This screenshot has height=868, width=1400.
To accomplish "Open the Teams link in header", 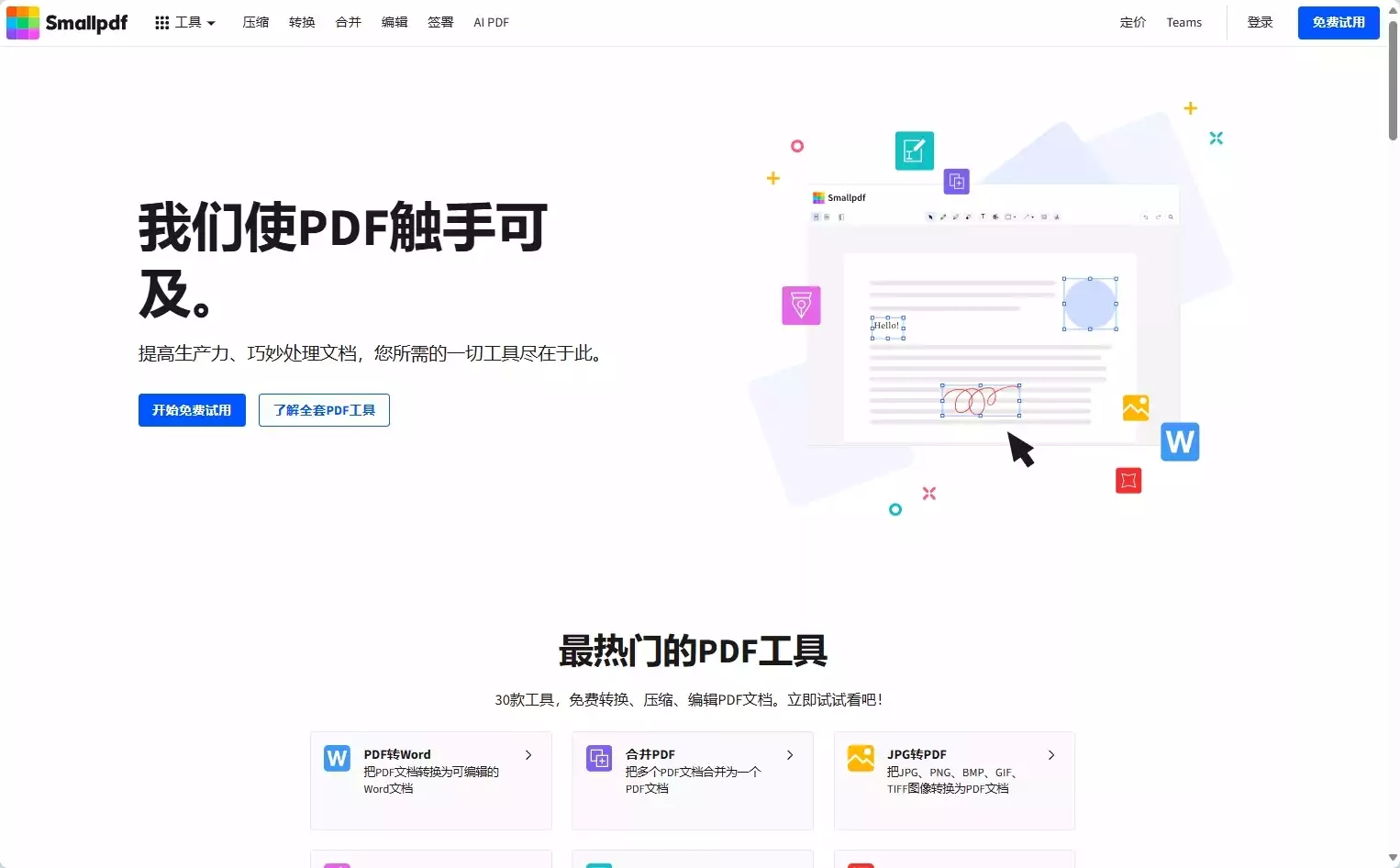I will [x=1183, y=22].
